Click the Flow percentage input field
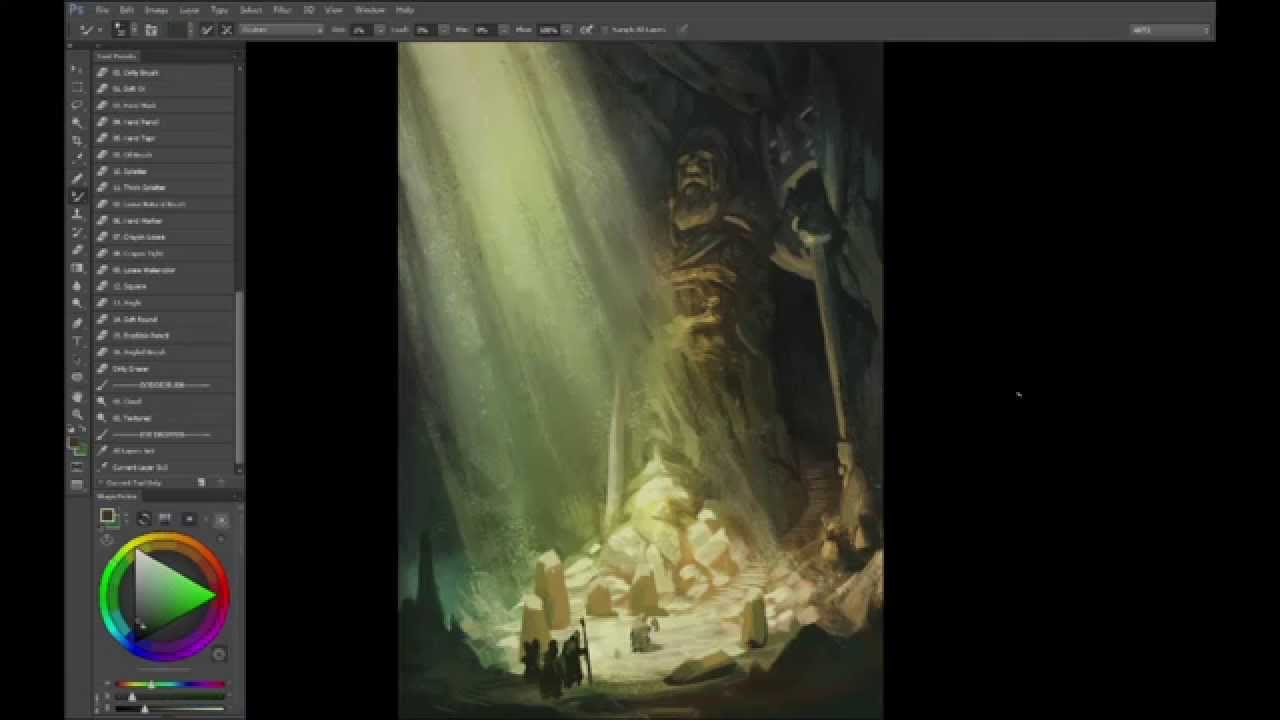This screenshot has height=720, width=1280. 548,30
